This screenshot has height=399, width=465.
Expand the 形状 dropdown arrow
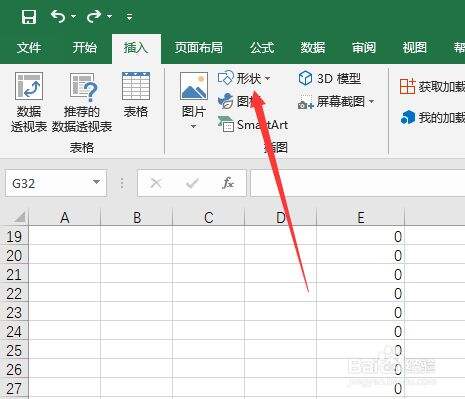[x=267, y=79]
